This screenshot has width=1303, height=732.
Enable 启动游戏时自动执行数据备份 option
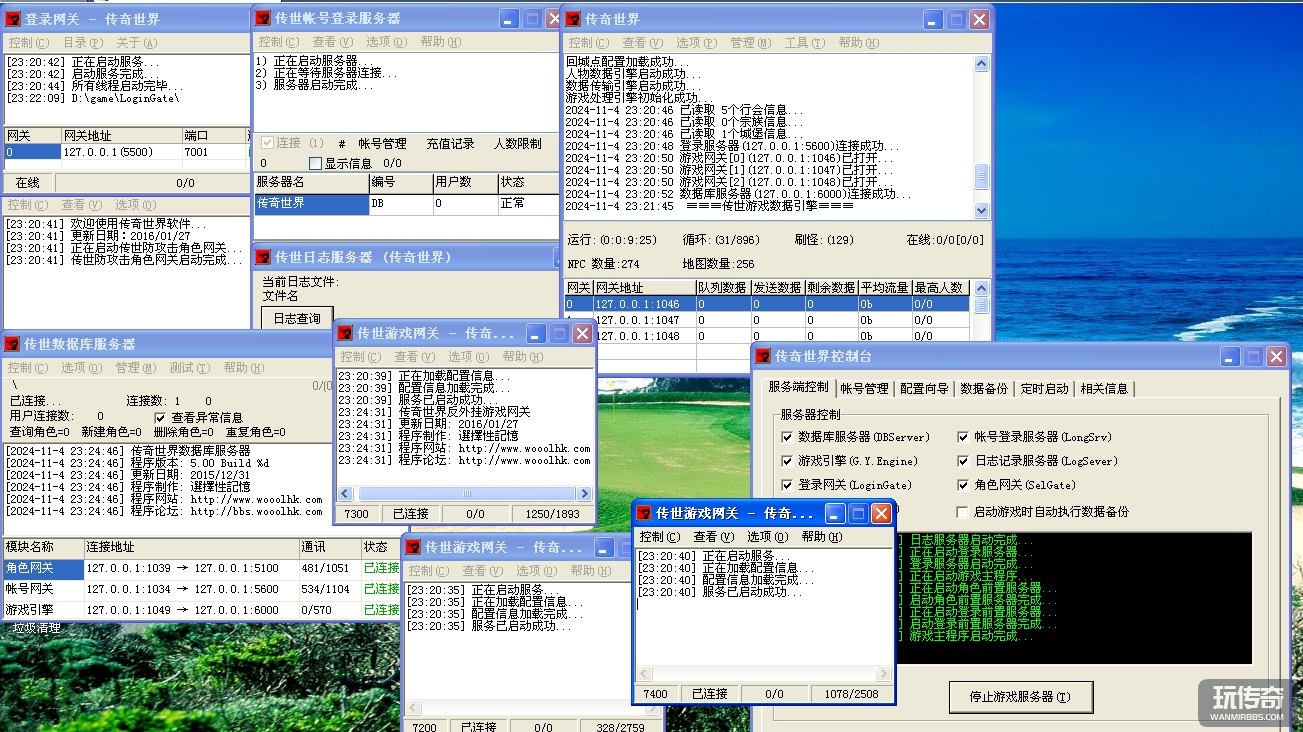pyautogui.click(x=963, y=511)
